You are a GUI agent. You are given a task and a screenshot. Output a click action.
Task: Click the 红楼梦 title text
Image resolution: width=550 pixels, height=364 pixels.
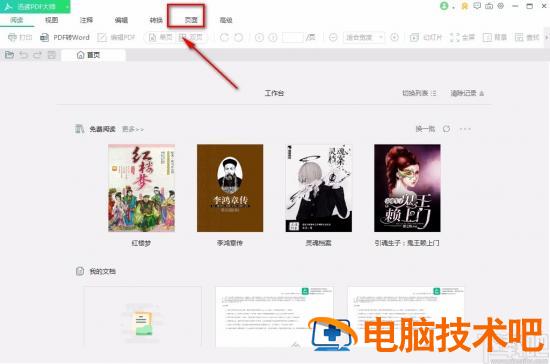click(x=141, y=243)
